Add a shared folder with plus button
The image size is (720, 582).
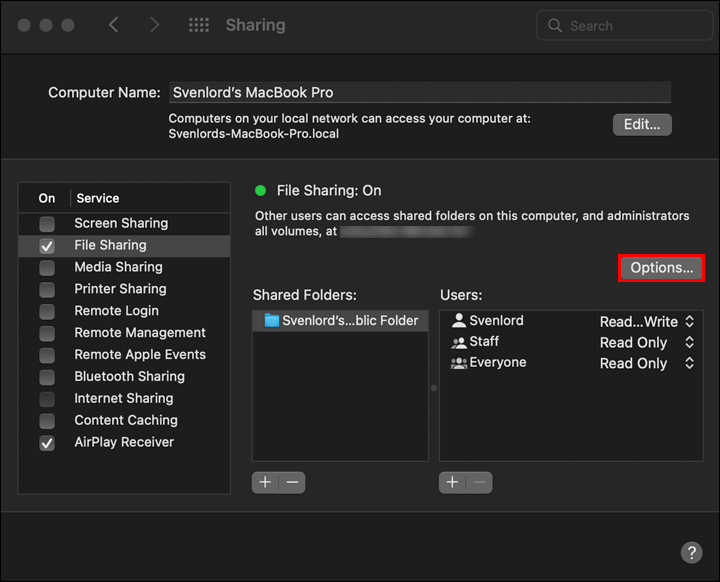pos(265,482)
